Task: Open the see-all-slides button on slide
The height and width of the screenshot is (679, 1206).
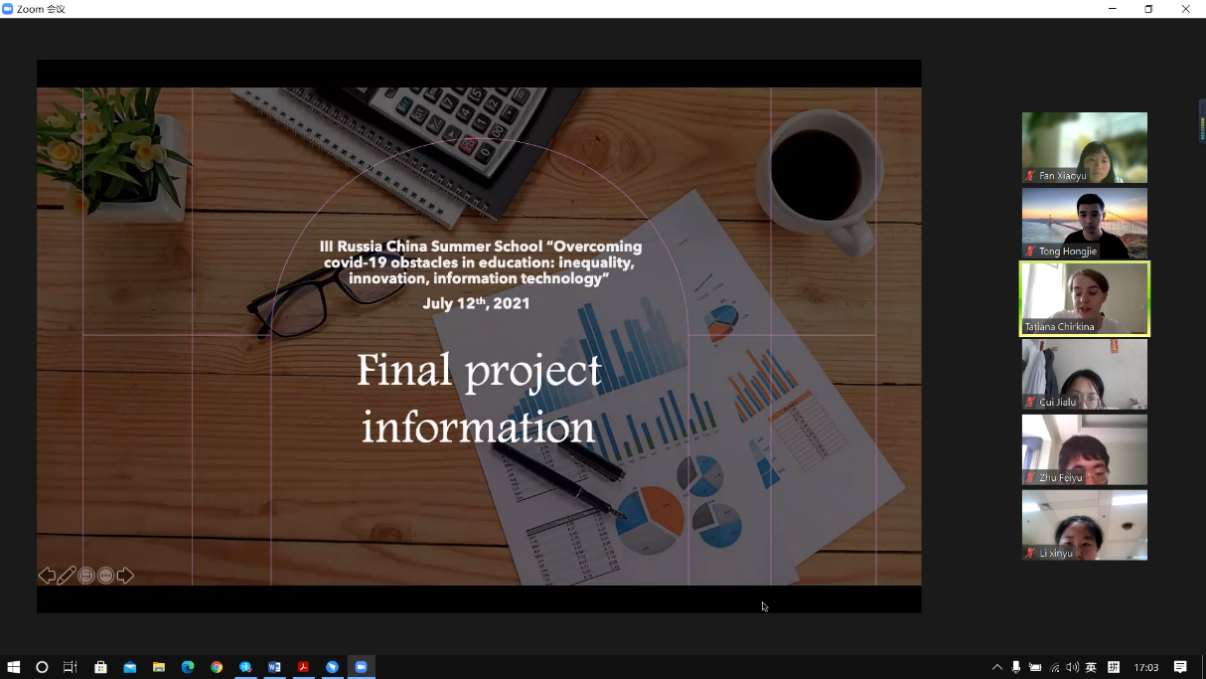Action: pyautogui.click(x=86, y=575)
